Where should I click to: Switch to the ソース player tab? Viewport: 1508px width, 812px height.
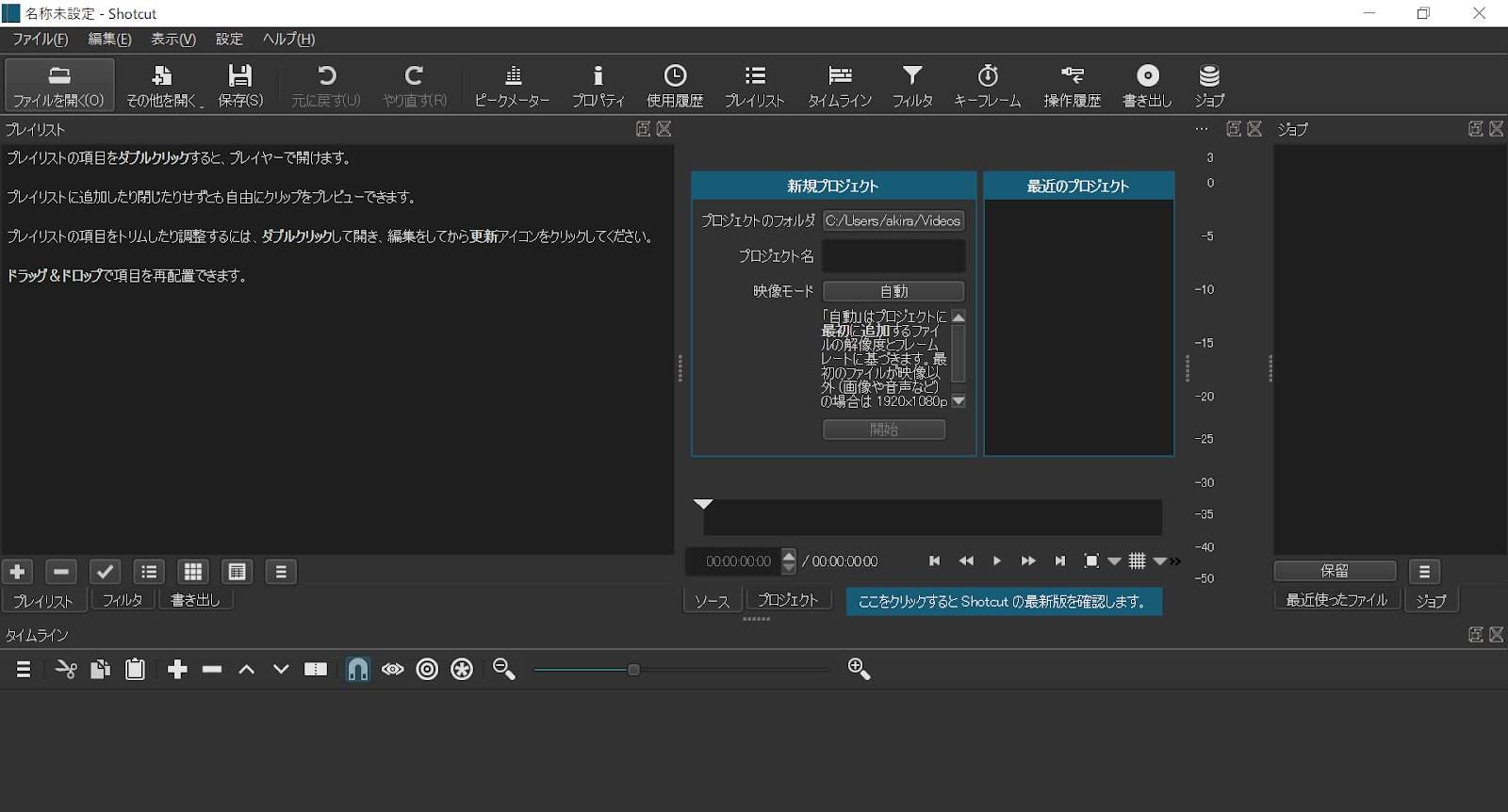click(x=712, y=601)
